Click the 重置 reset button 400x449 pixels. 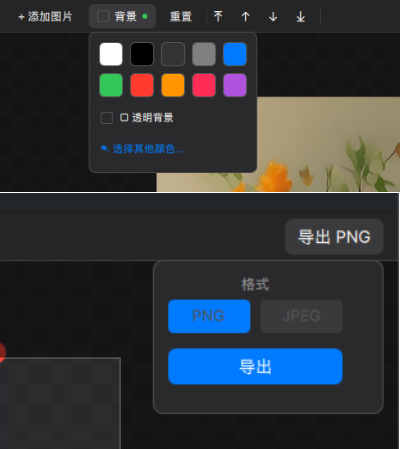181,16
